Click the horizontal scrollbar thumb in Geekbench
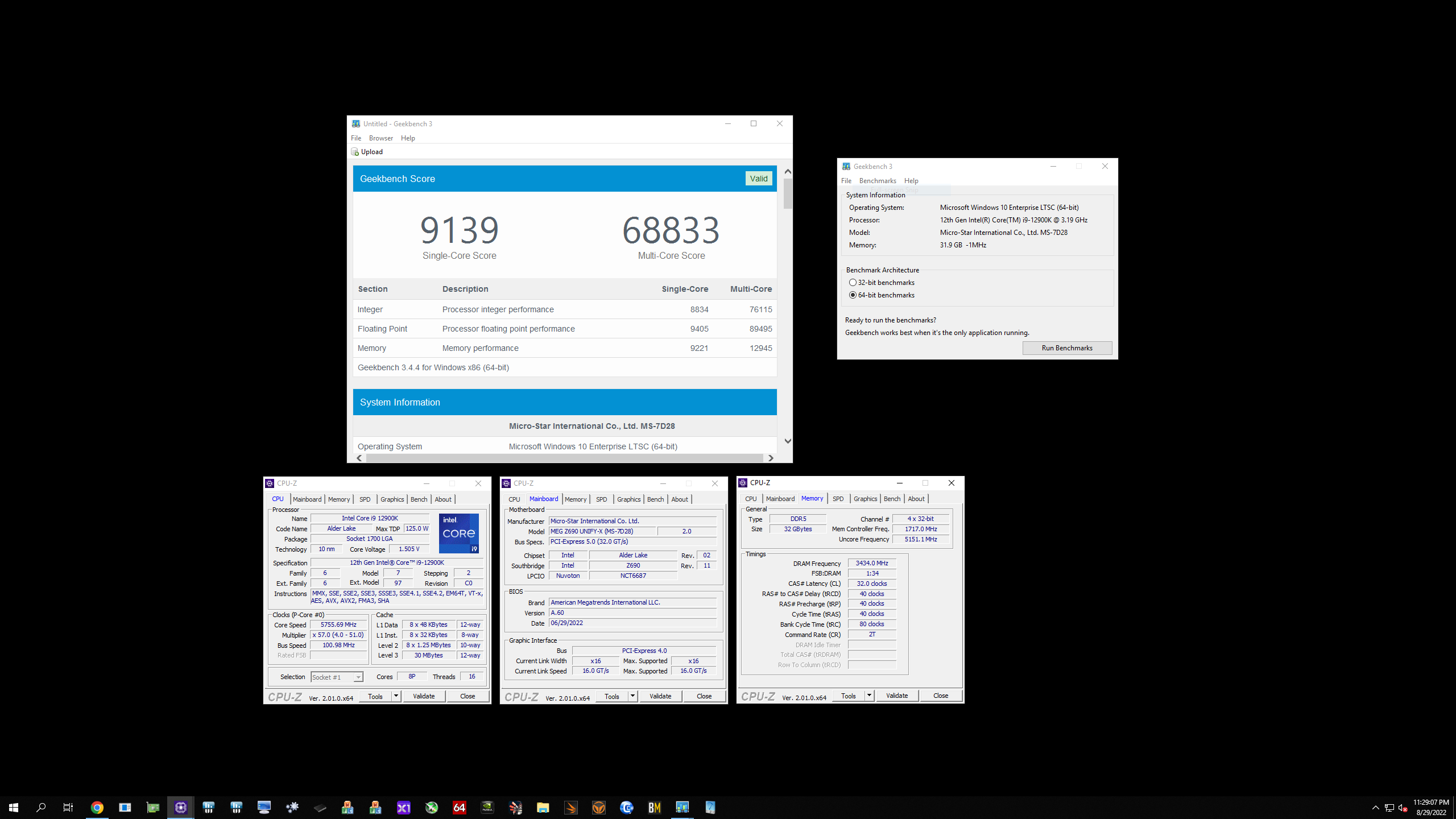This screenshot has height=819, width=1456. coord(564,458)
